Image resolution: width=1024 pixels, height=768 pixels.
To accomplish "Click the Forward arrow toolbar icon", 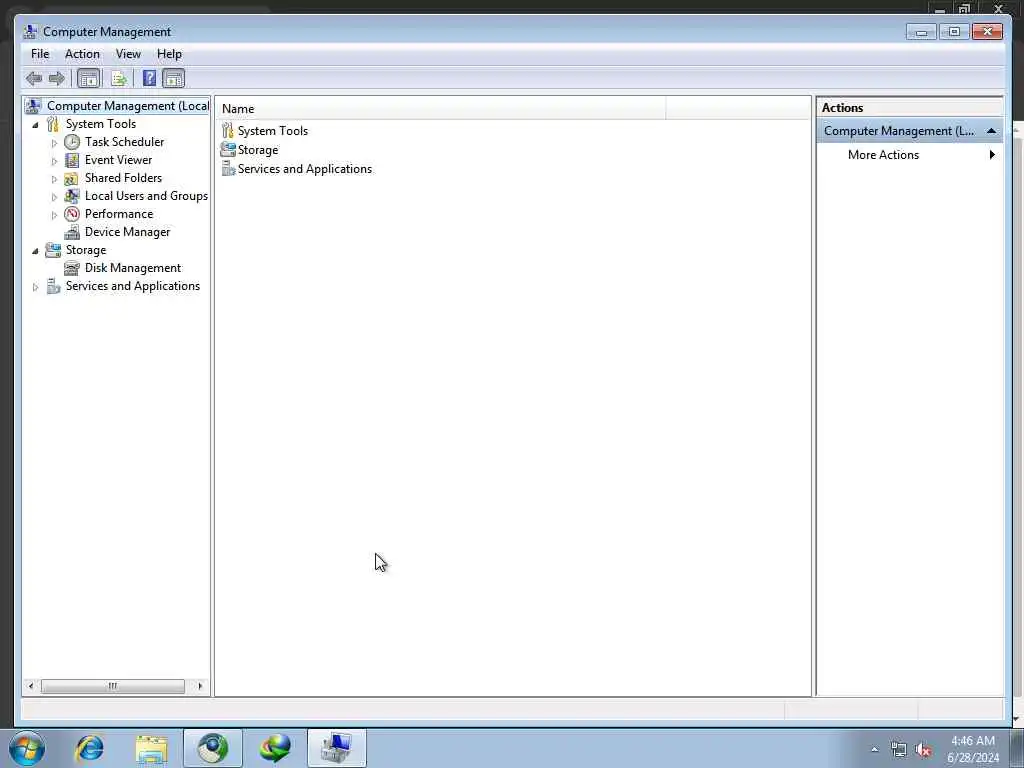I will click(57, 79).
